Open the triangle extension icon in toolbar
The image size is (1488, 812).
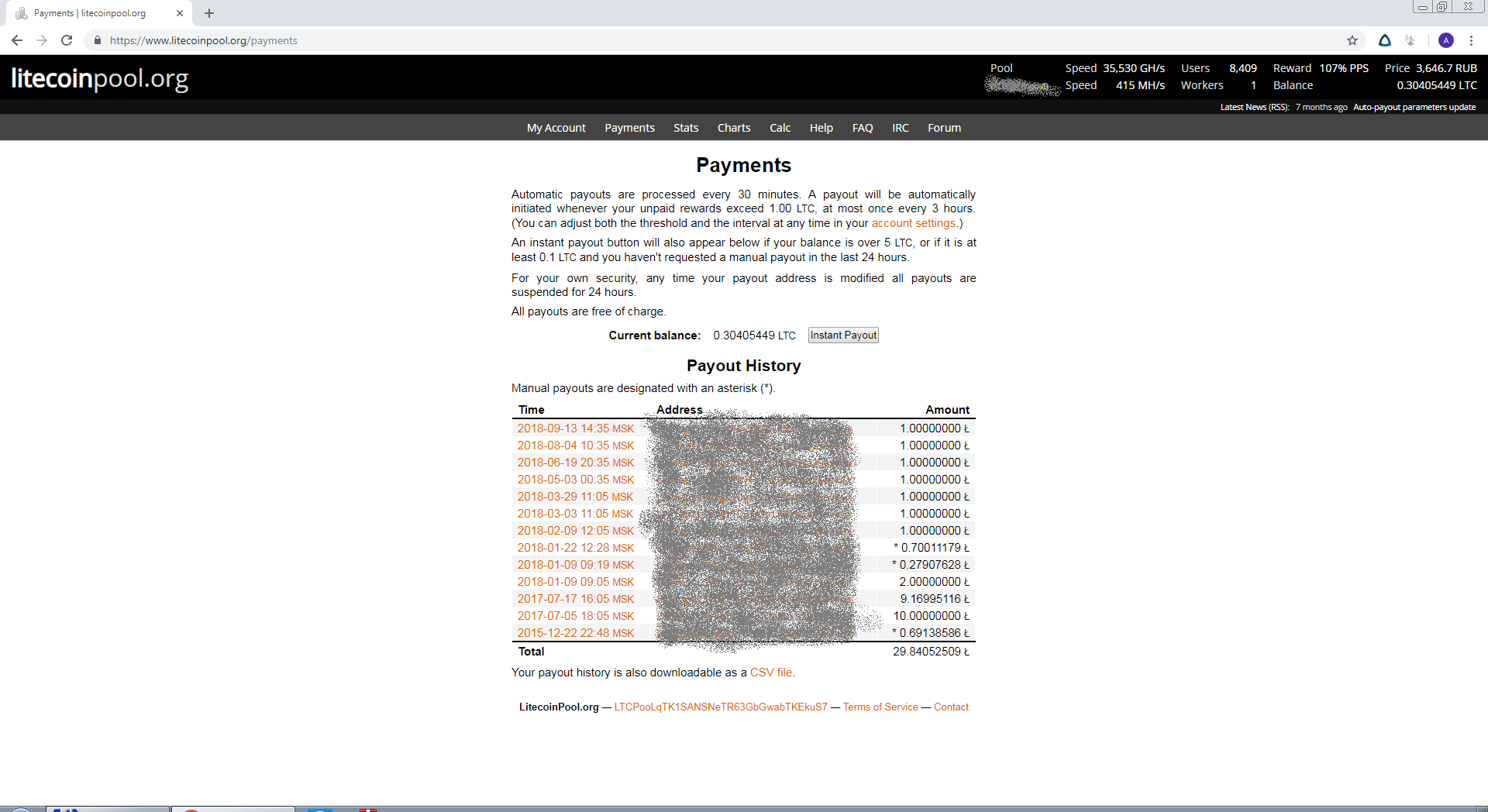[x=1385, y=40]
